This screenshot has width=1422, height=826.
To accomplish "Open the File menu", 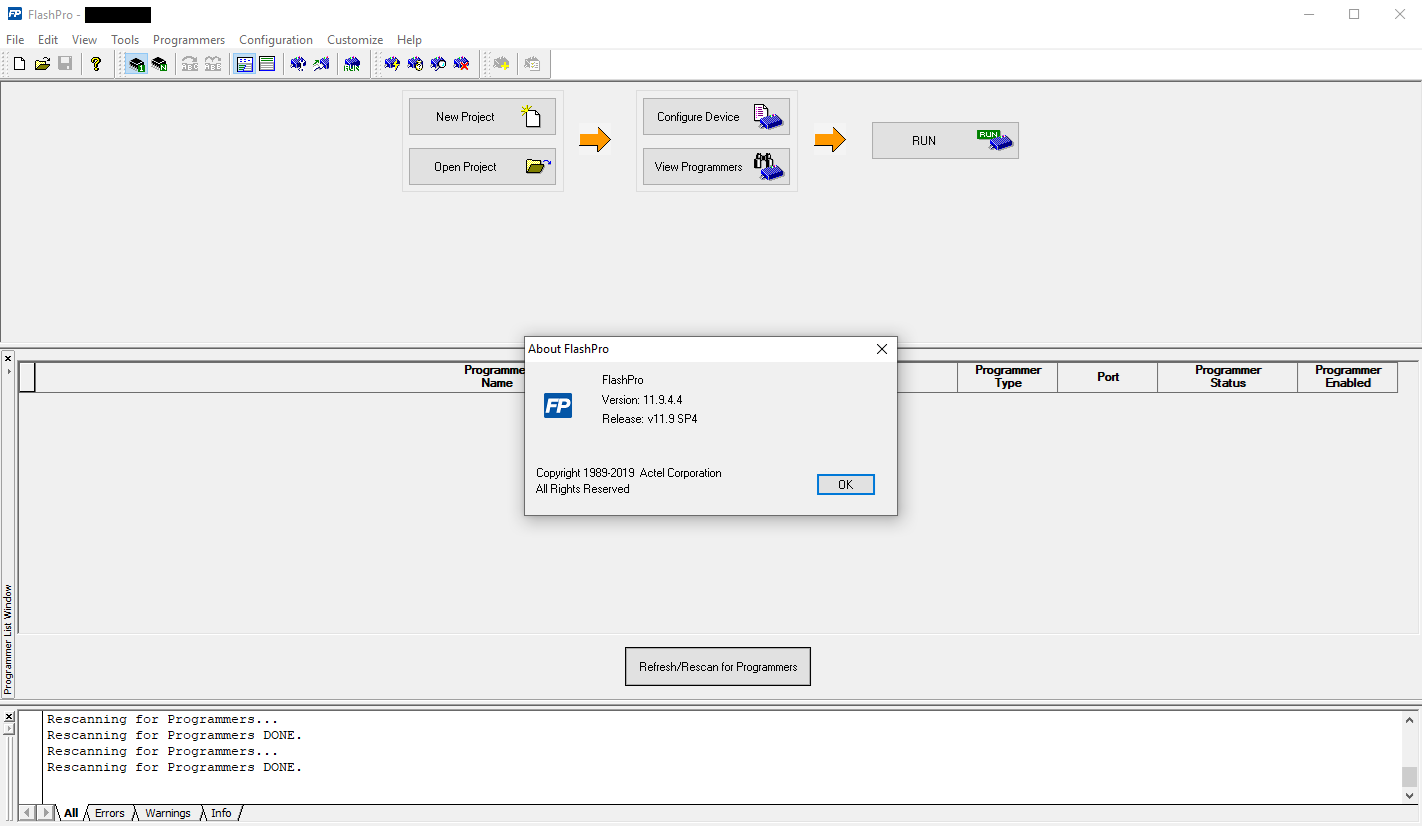I will coord(15,40).
